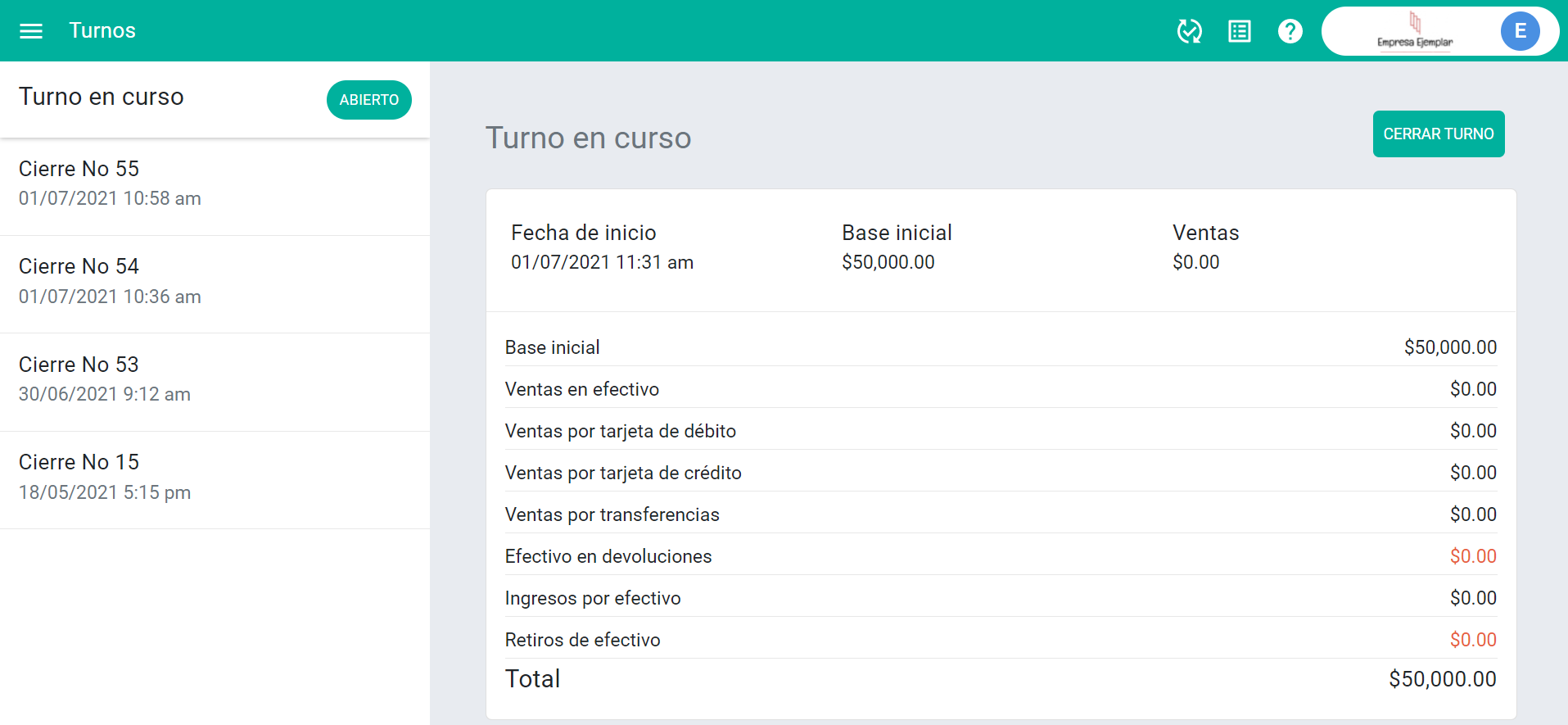Click the Total amount $50,000.00

[1443, 679]
